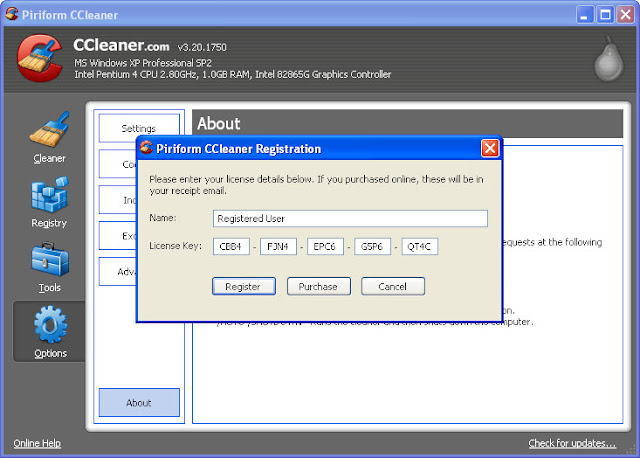This screenshot has width=640, height=458.
Task: Open the Cleaner section in sidebar
Action: click(49, 138)
